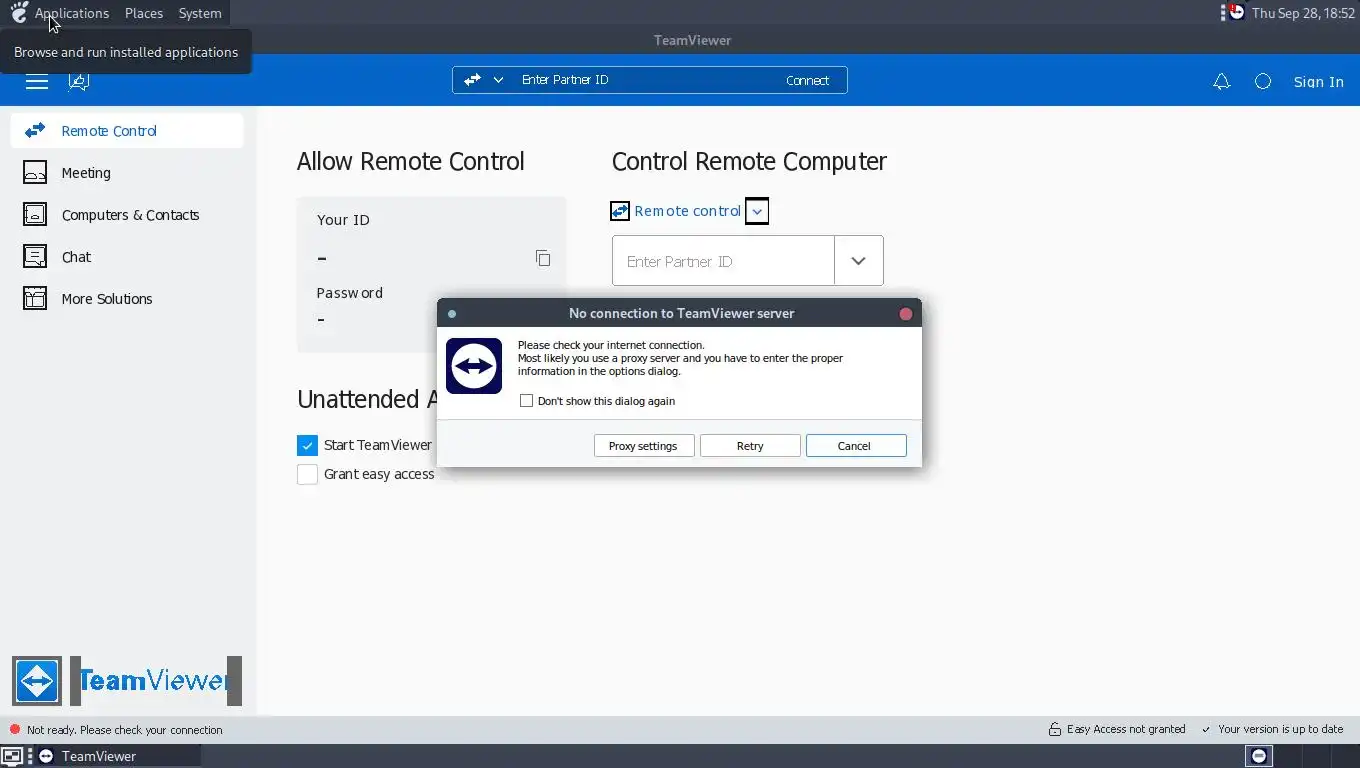Open the hamburger menu in TeamViewer header
Screen dimensions: 1360x768
(x=37, y=82)
